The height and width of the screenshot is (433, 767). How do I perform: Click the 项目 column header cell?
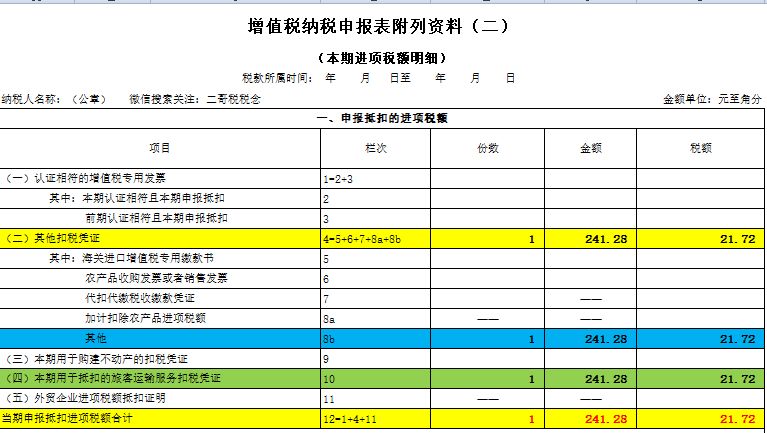[160, 148]
